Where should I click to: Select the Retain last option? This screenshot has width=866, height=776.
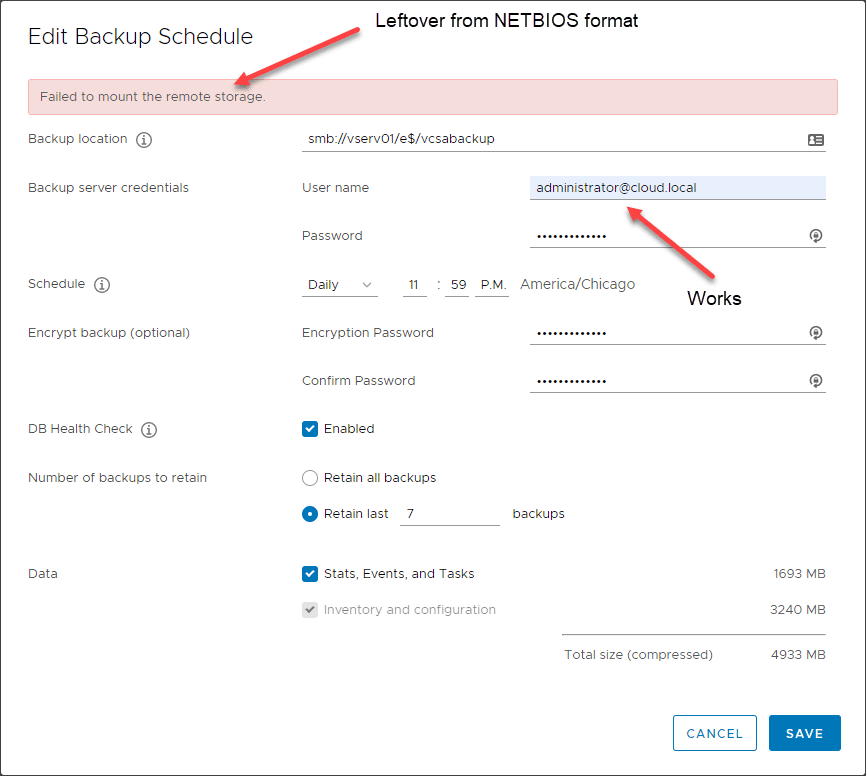pyautogui.click(x=310, y=513)
